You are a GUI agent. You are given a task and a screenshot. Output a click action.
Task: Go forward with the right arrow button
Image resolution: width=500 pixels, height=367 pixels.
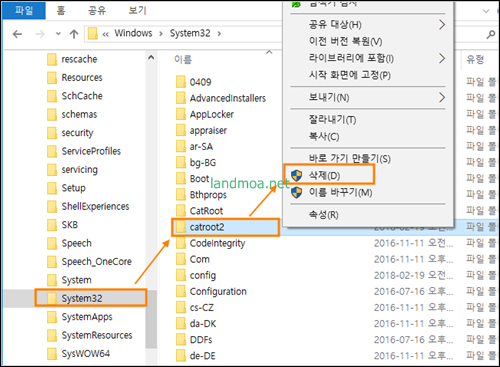40,34
